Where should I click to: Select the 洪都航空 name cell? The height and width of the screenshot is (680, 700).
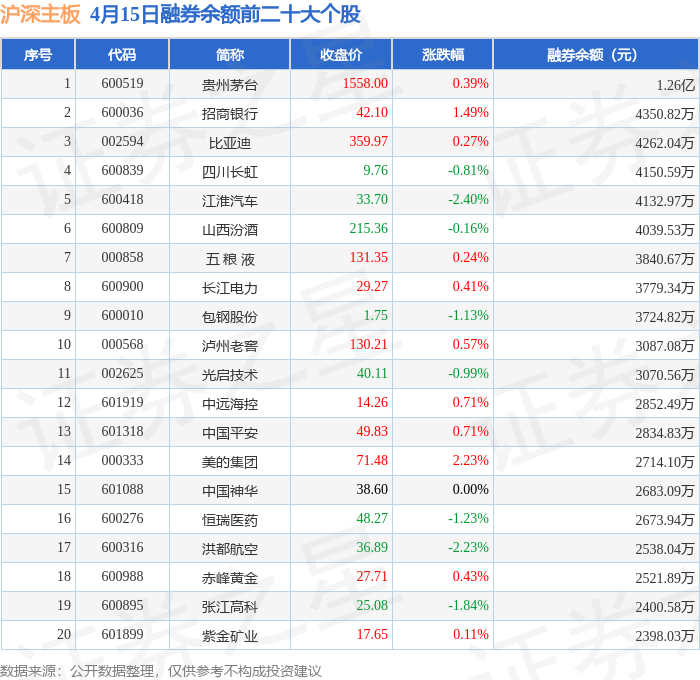pyautogui.click(x=229, y=549)
